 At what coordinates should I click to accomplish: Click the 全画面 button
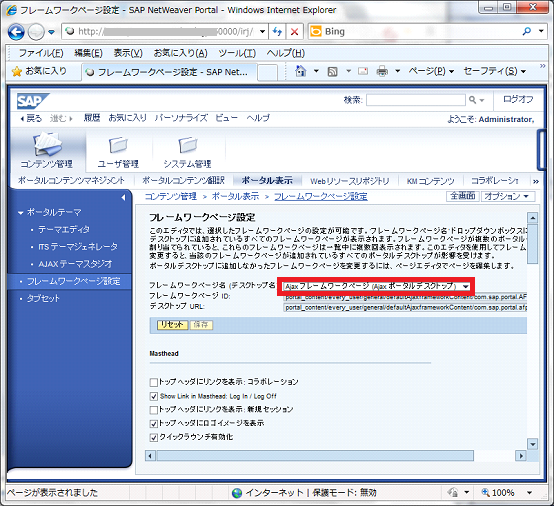[x=463, y=196]
